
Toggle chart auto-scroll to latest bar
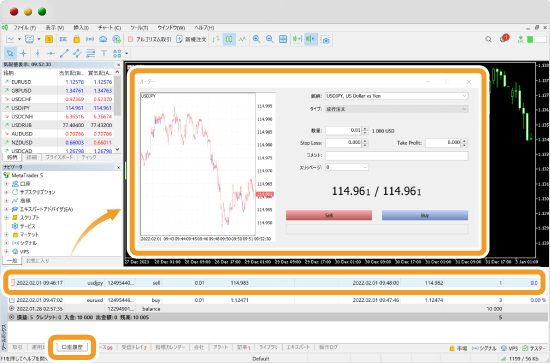(x=297, y=39)
